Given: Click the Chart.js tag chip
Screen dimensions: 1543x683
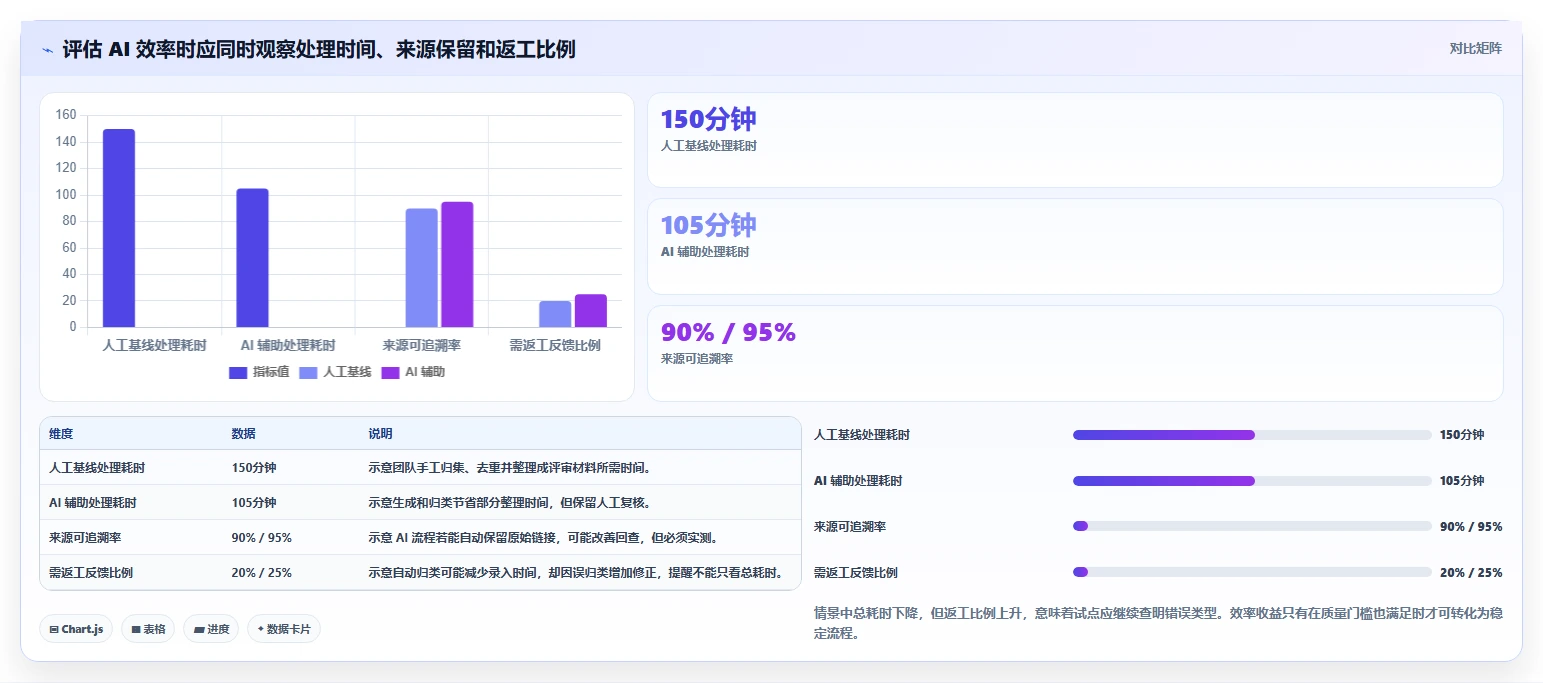Looking at the screenshot, I should (77, 629).
